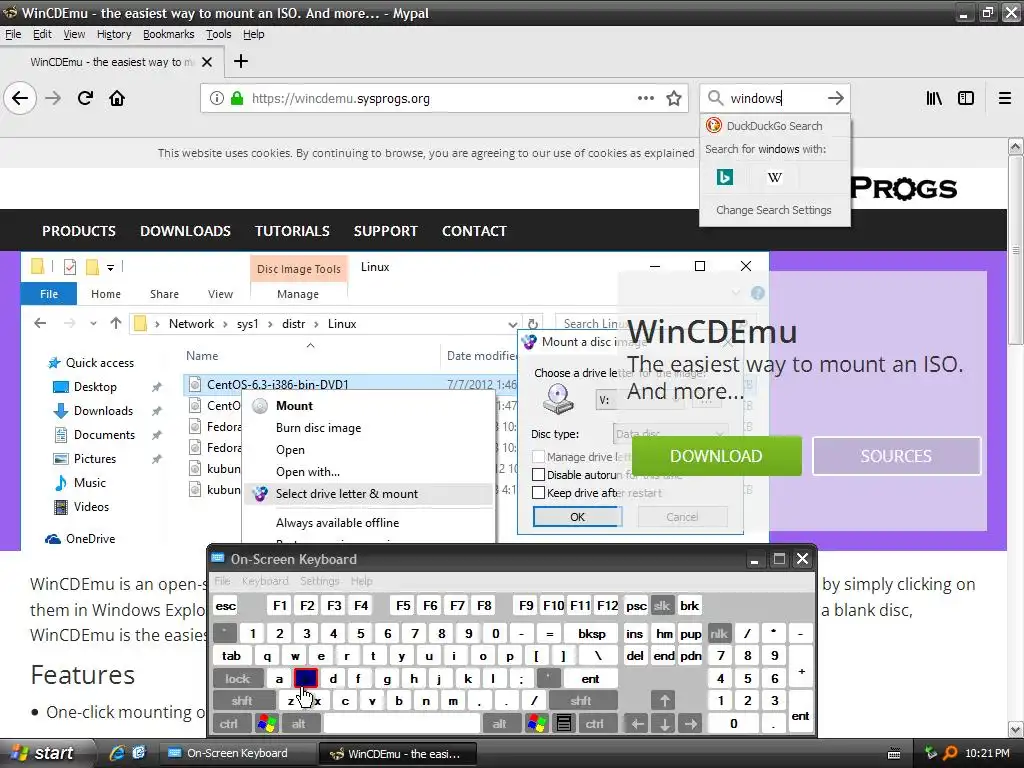
Task: Click the page scrollbar up arrow
Action: click(1016, 146)
